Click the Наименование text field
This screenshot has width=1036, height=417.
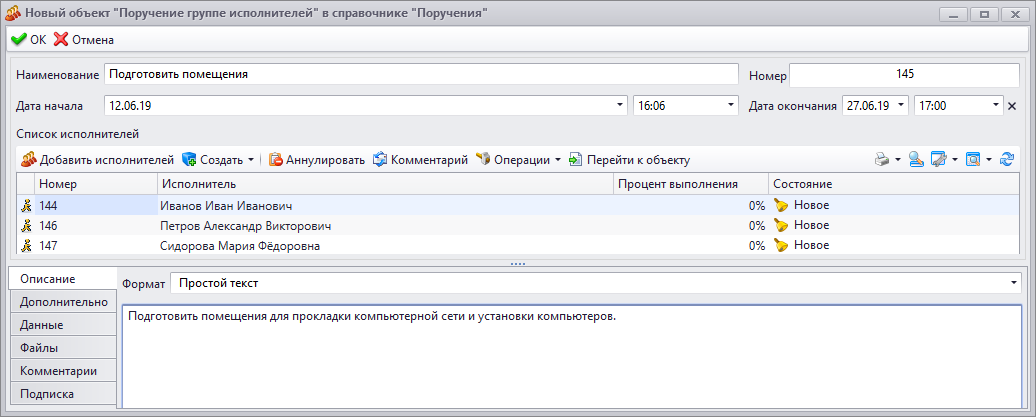(x=421, y=75)
